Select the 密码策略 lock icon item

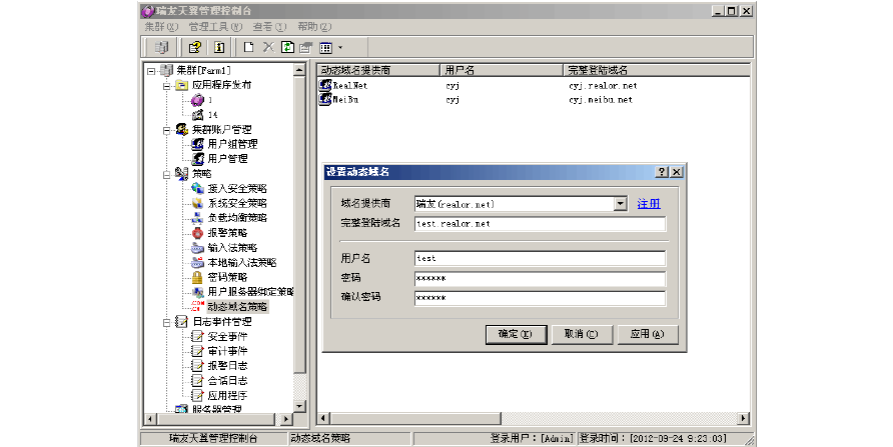227,277
